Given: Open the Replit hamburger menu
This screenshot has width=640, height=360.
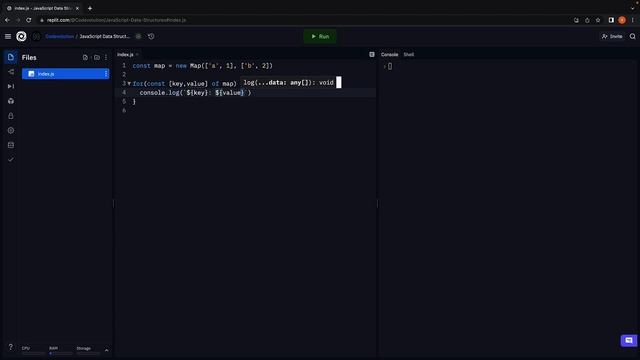Looking at the screenshot, I should 8,36.
